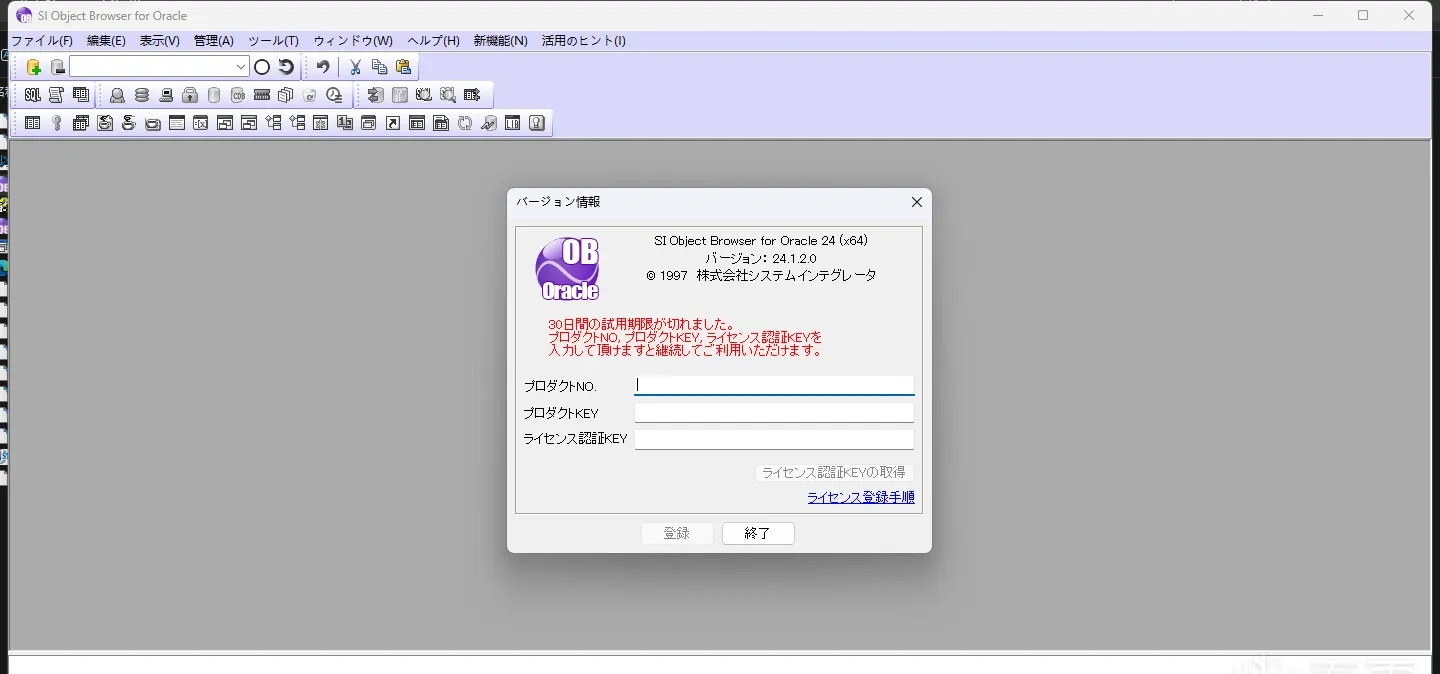Screen dimensions: 1440x674
Task: Click the shortcut arrow icon in bottom toolbar
Action: (393, 123)
